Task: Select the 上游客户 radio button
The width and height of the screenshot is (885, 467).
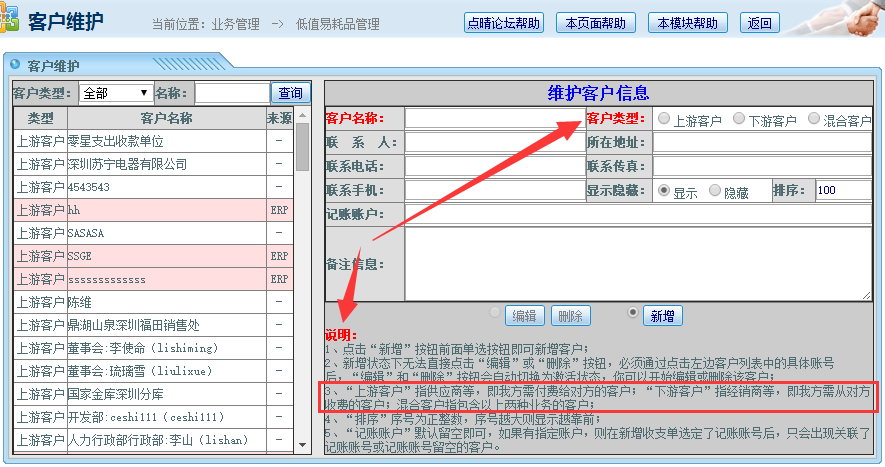Action: point(664,119)
